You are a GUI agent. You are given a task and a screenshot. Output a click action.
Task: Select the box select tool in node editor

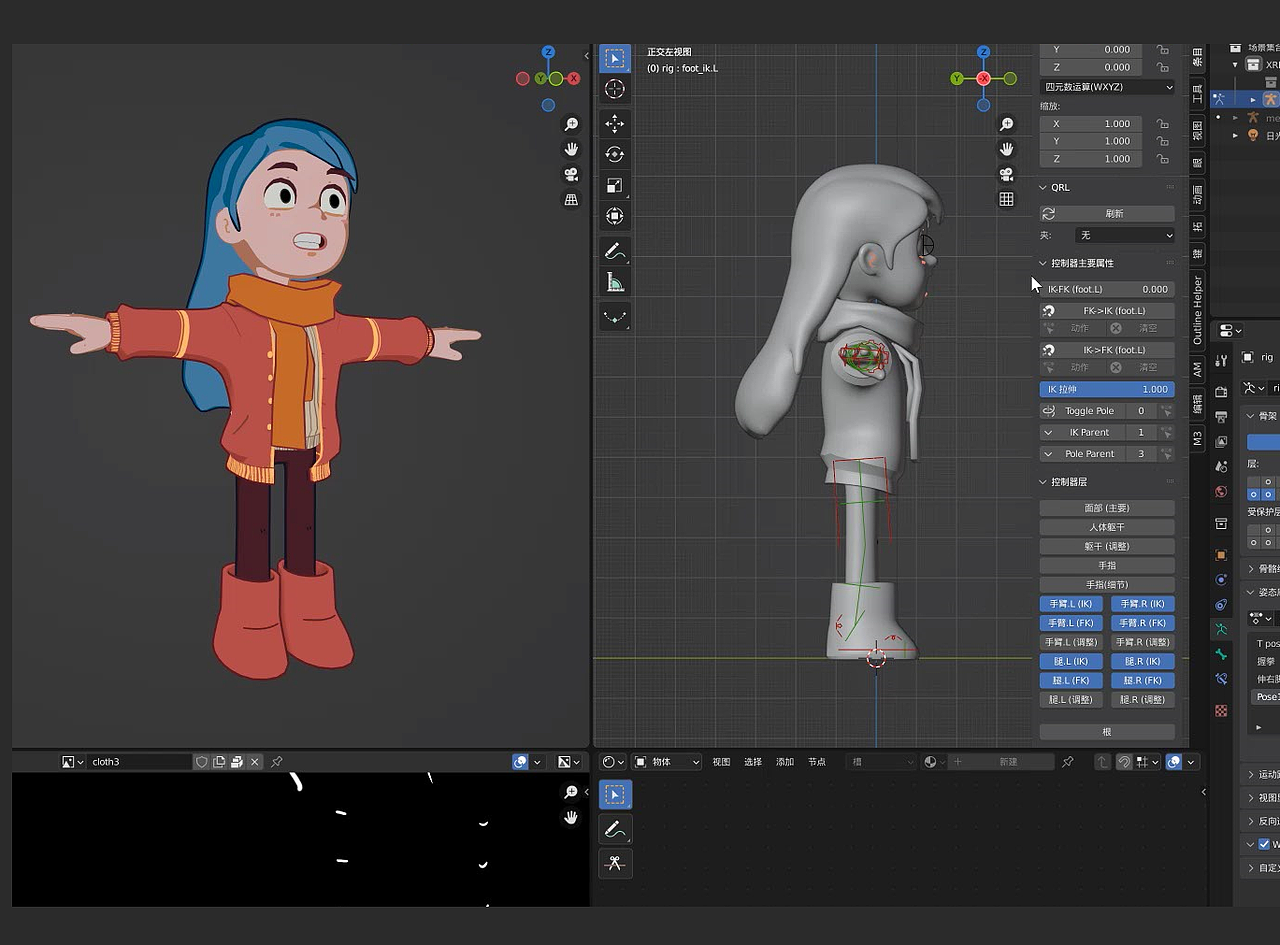click(x=615, y=794)
